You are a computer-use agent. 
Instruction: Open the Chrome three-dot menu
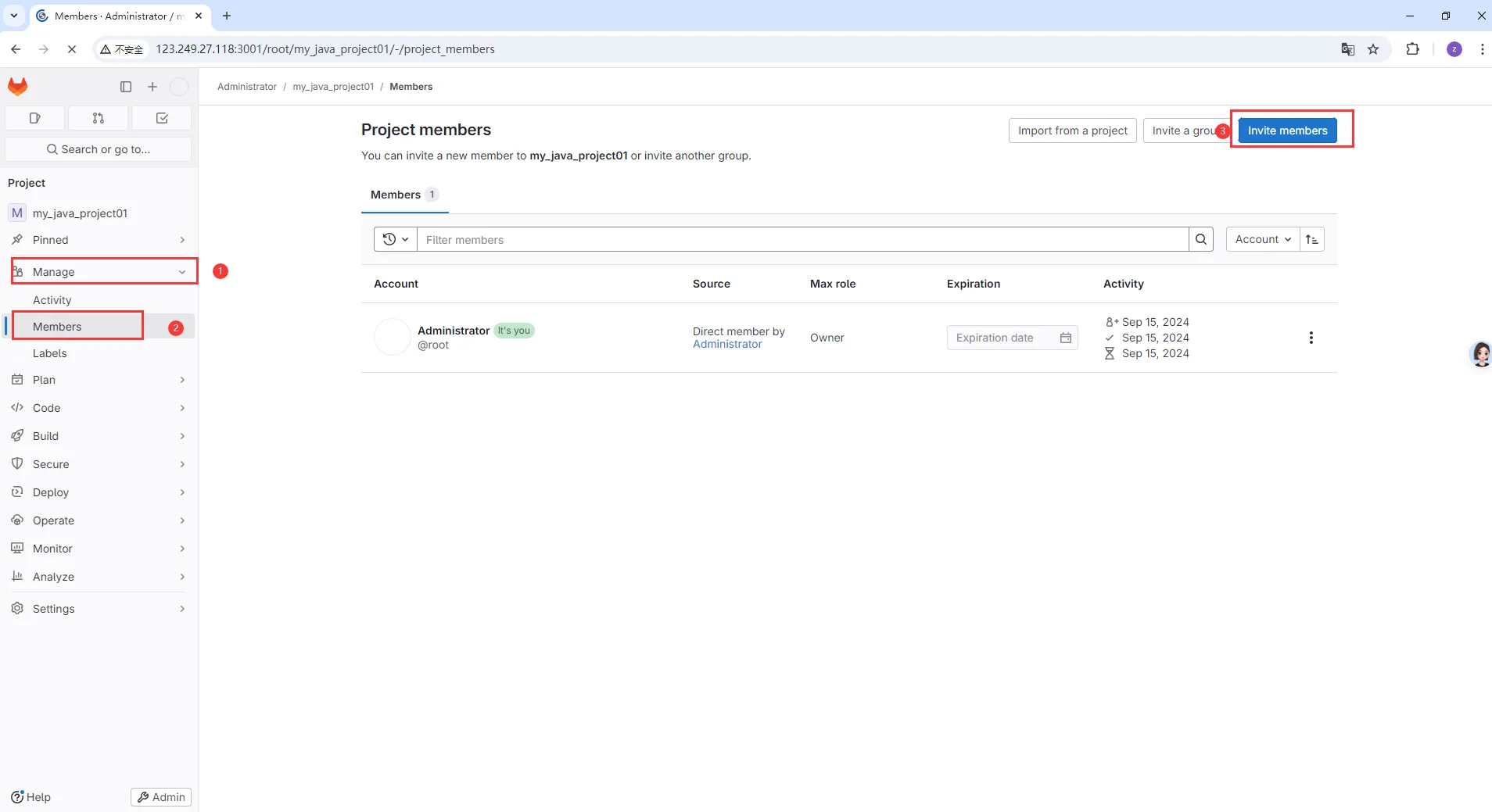1482,49
